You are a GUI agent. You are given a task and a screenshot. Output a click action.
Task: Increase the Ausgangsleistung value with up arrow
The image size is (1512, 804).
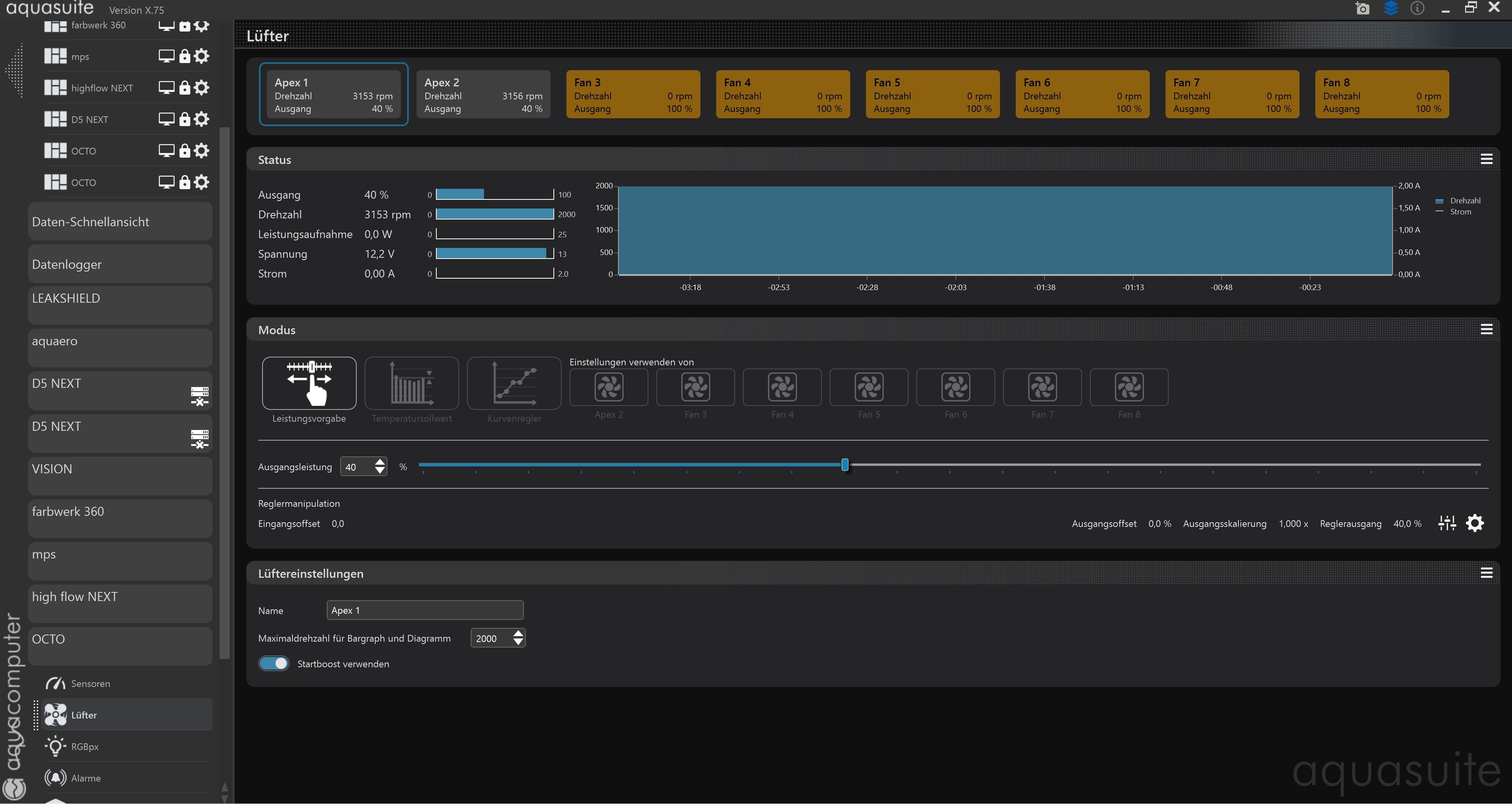pyautogui.click(x=380, y=462)
